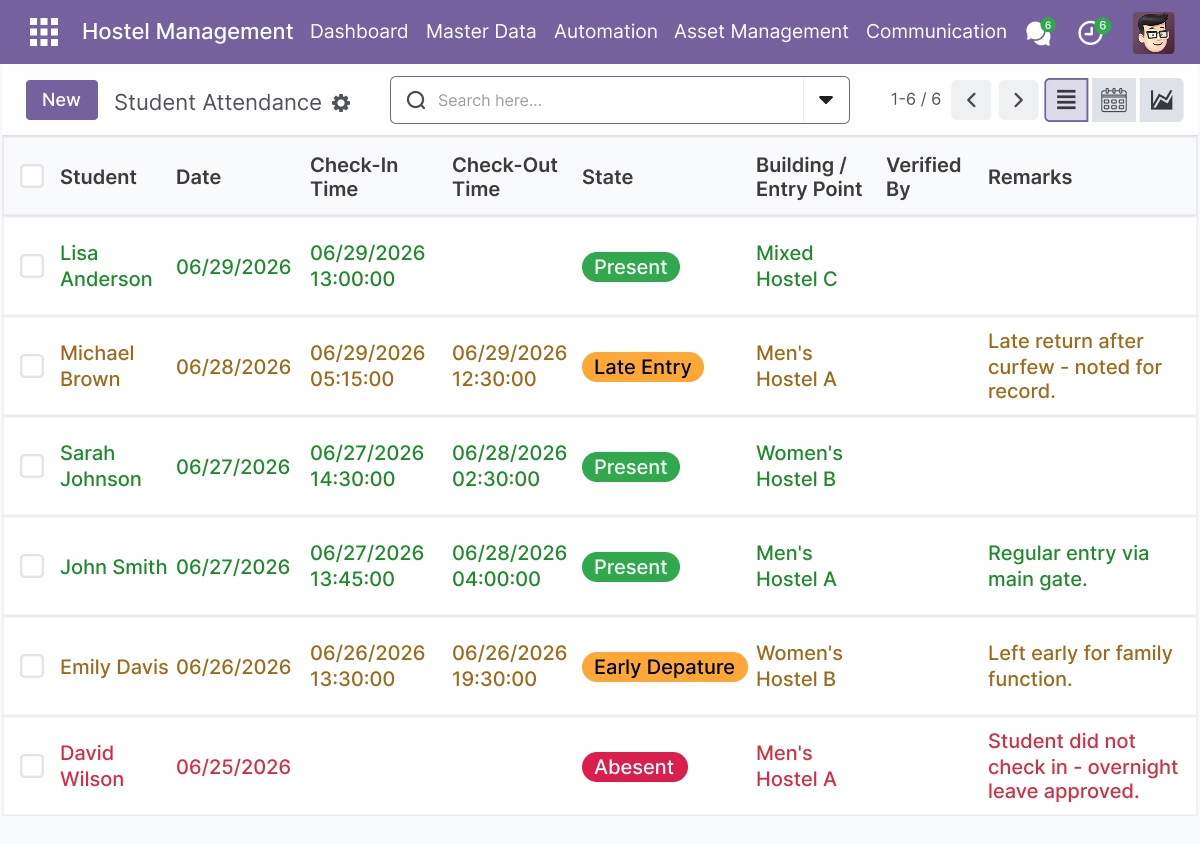
Task: Click the Early Depature status badge
Action: click(x=665, y=667)
